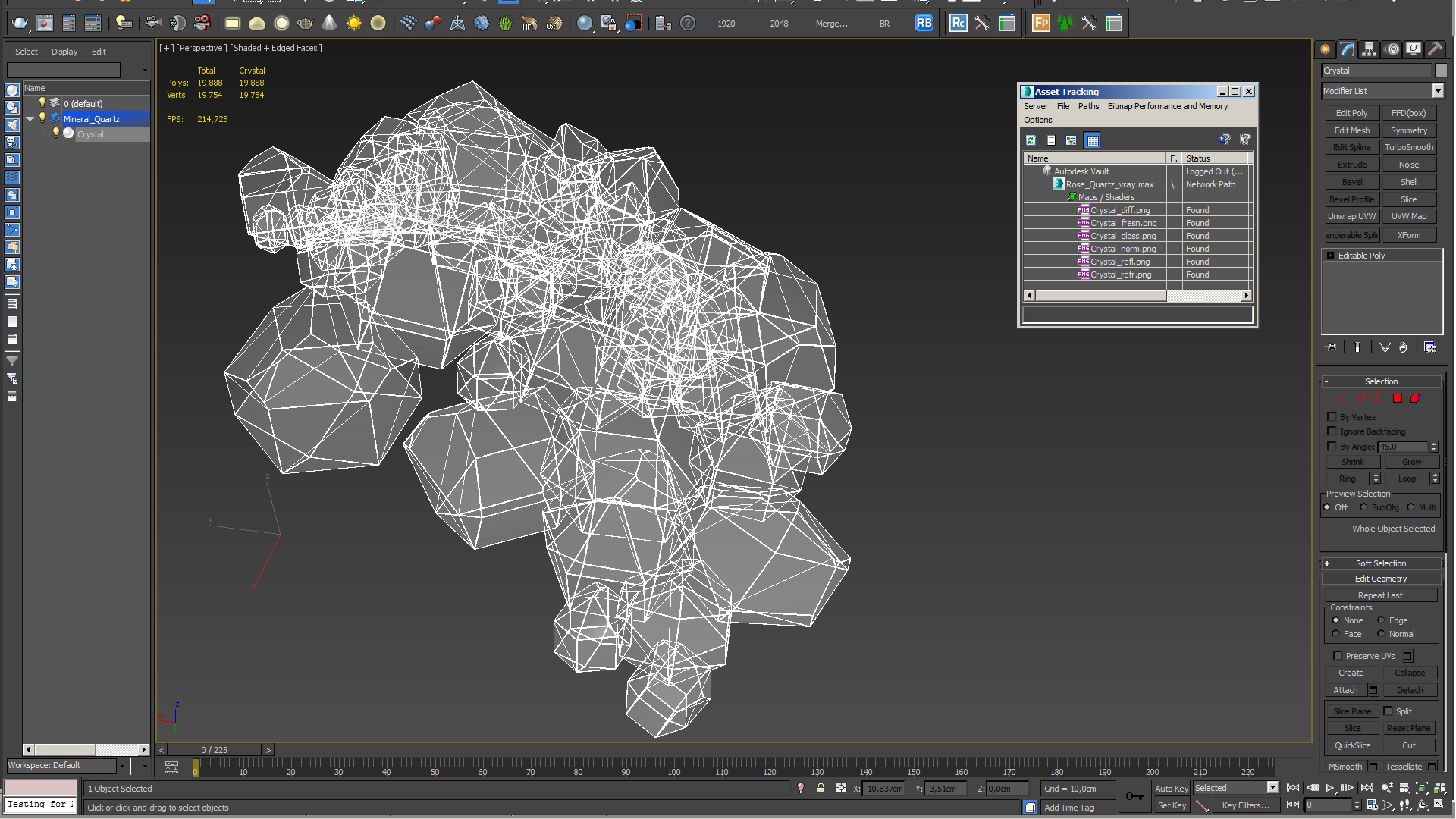Switch to the Hierarchy panel tab icon

click(x=1370, y=49)
